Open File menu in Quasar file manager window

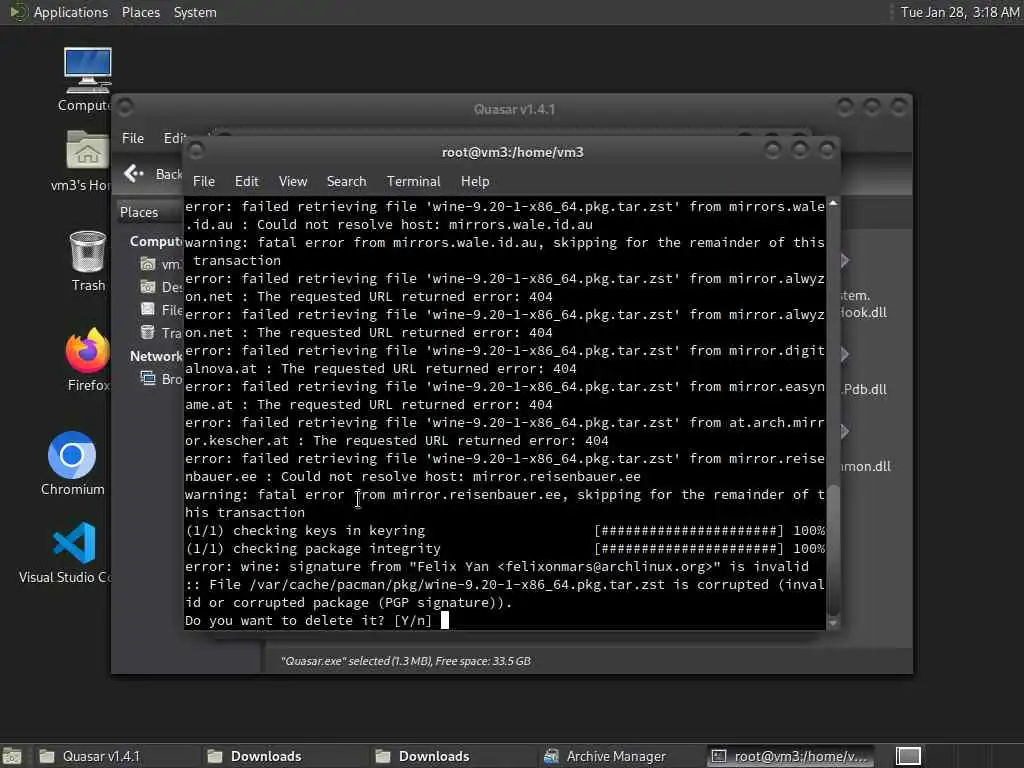pos(133,138)
